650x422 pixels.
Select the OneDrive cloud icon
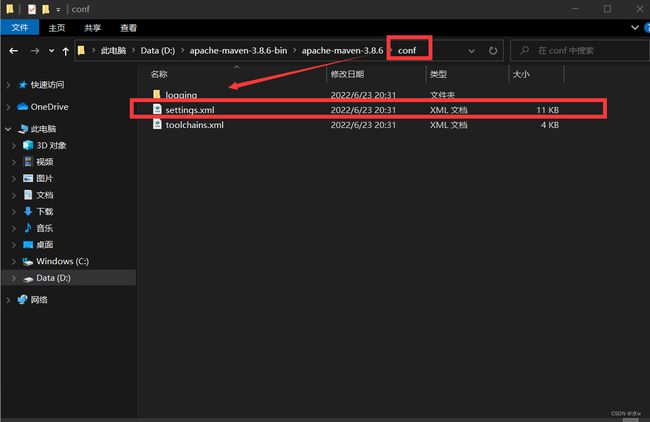(x=22, y=107)
